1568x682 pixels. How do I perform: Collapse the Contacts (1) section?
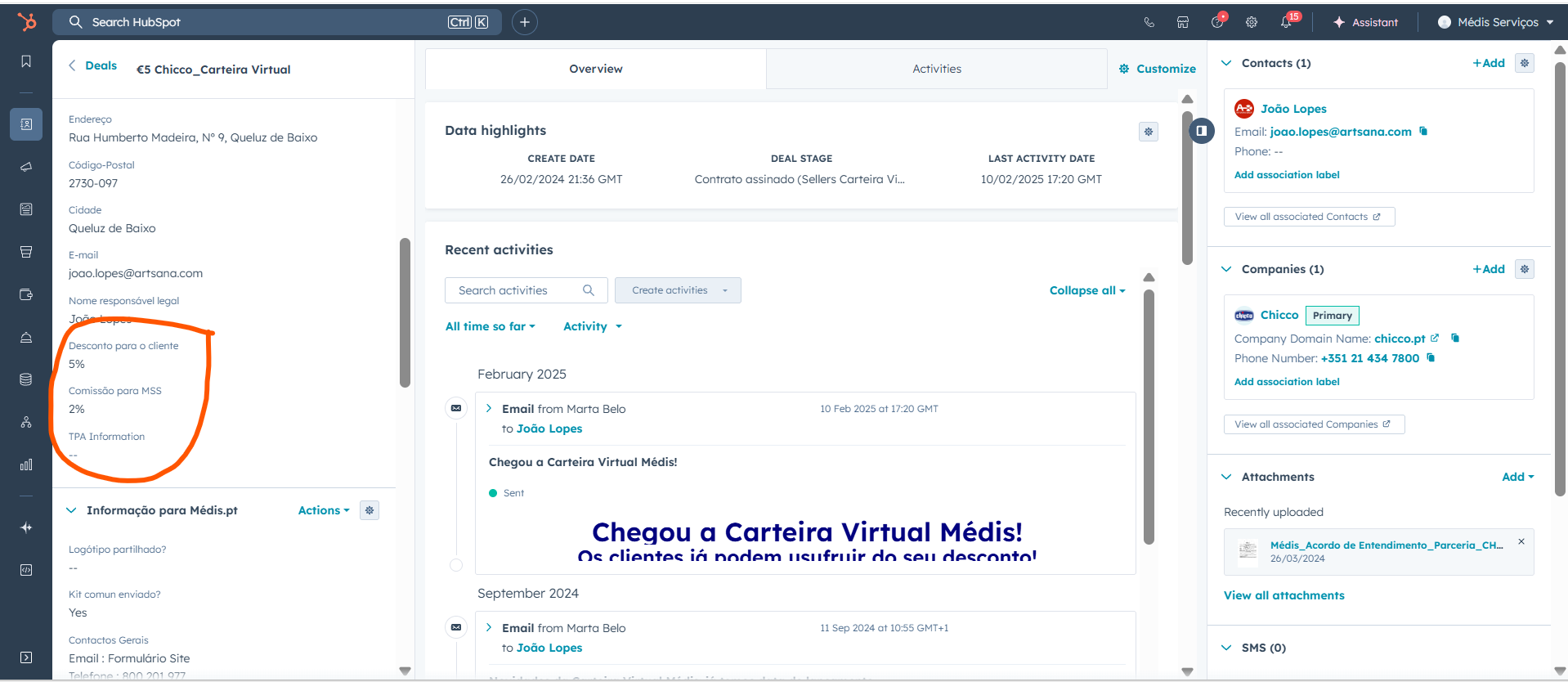[x=1226, y=63]
